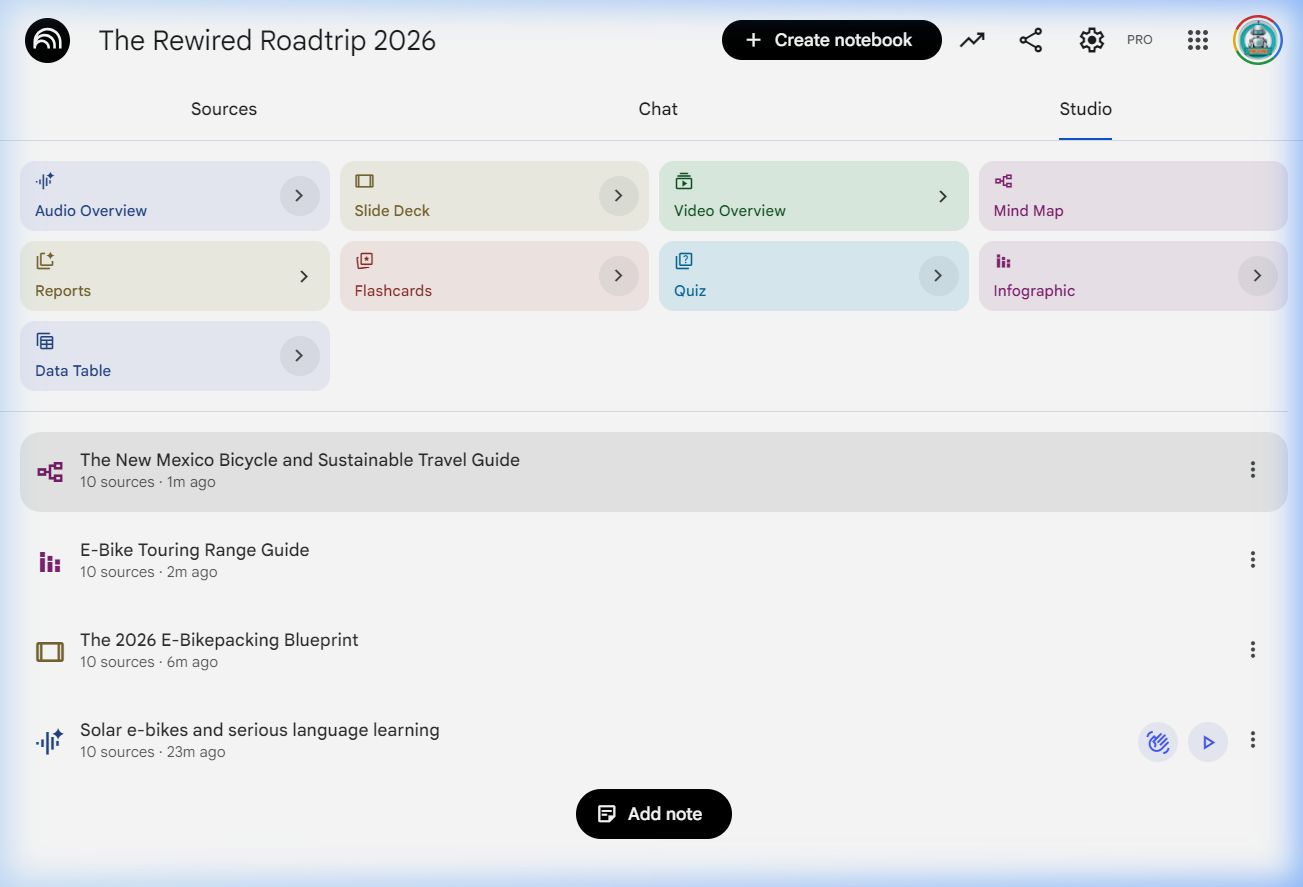Open more options for E-Bike Touring Range Guide
This screenshot has height=887, width=1303.
coord(1252,560)
